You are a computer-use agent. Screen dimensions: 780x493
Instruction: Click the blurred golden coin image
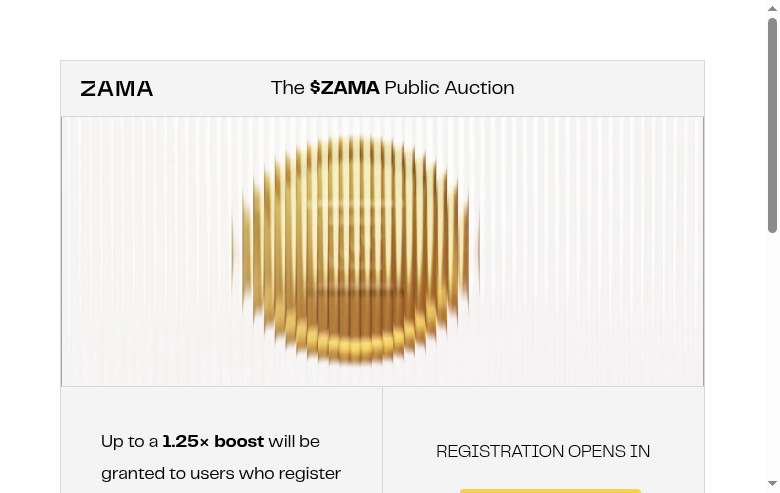click(355, 250)
